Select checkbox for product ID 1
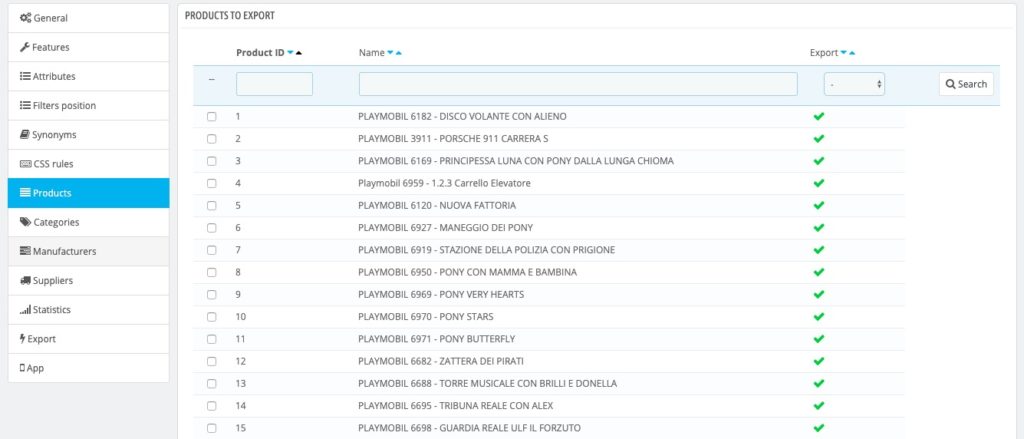 pos(212,116)
